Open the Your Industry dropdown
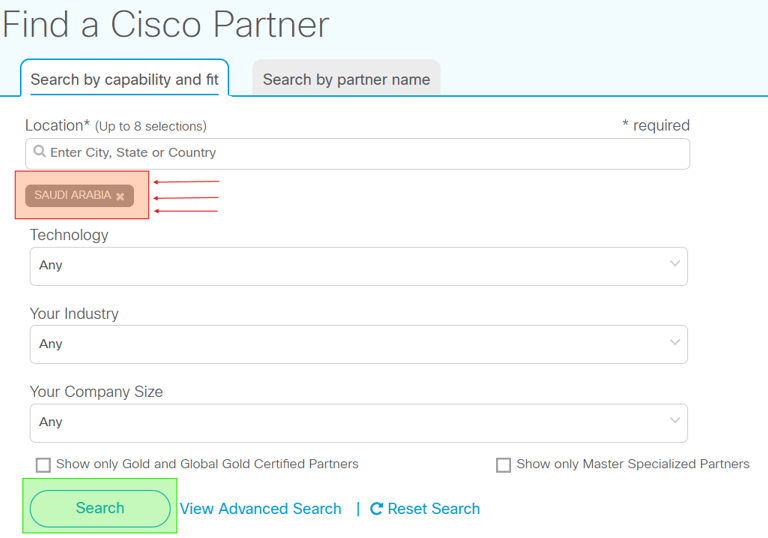Viewport: 768px width, 538px height. [359, 344]
